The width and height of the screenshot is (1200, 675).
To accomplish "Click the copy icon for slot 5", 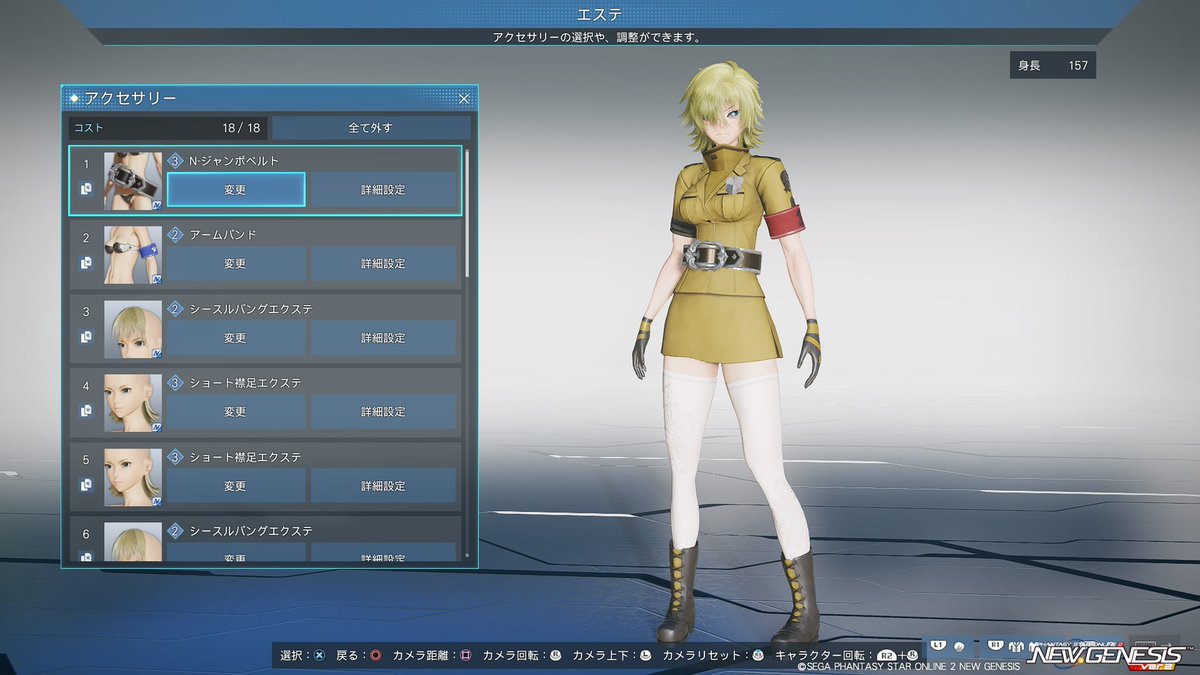I will (x=86, y=485).
